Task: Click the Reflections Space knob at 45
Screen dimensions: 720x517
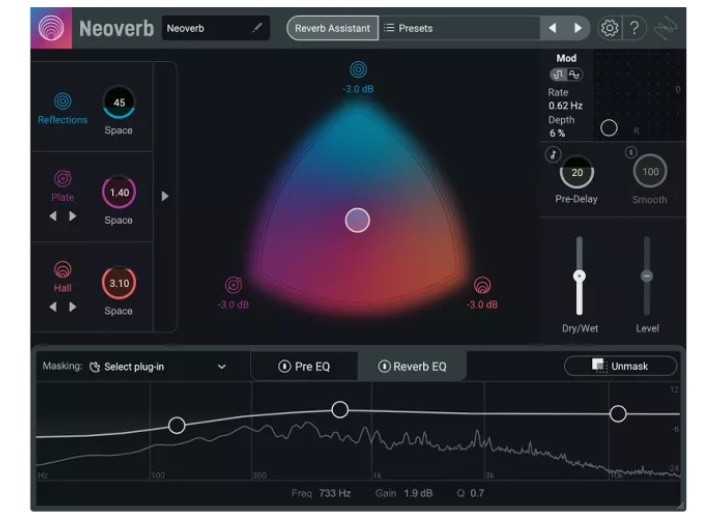Action: (x=119, y=102)
